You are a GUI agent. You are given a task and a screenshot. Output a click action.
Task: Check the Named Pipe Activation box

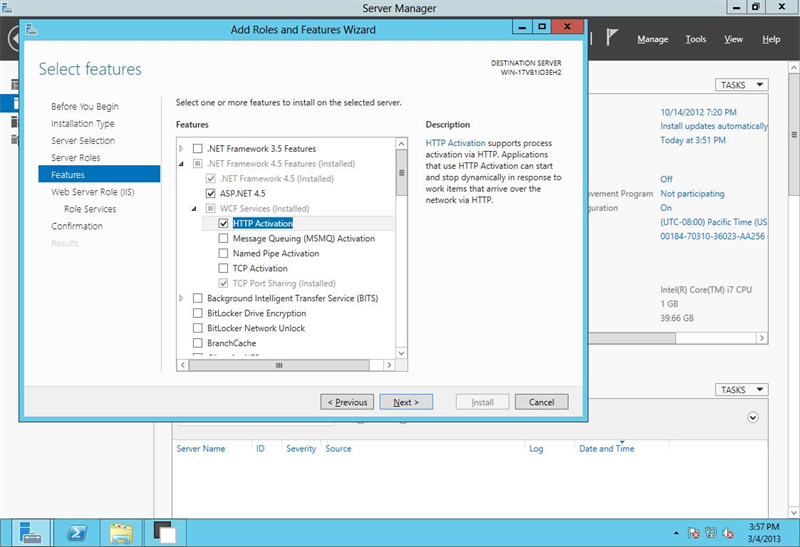(223, 253)
